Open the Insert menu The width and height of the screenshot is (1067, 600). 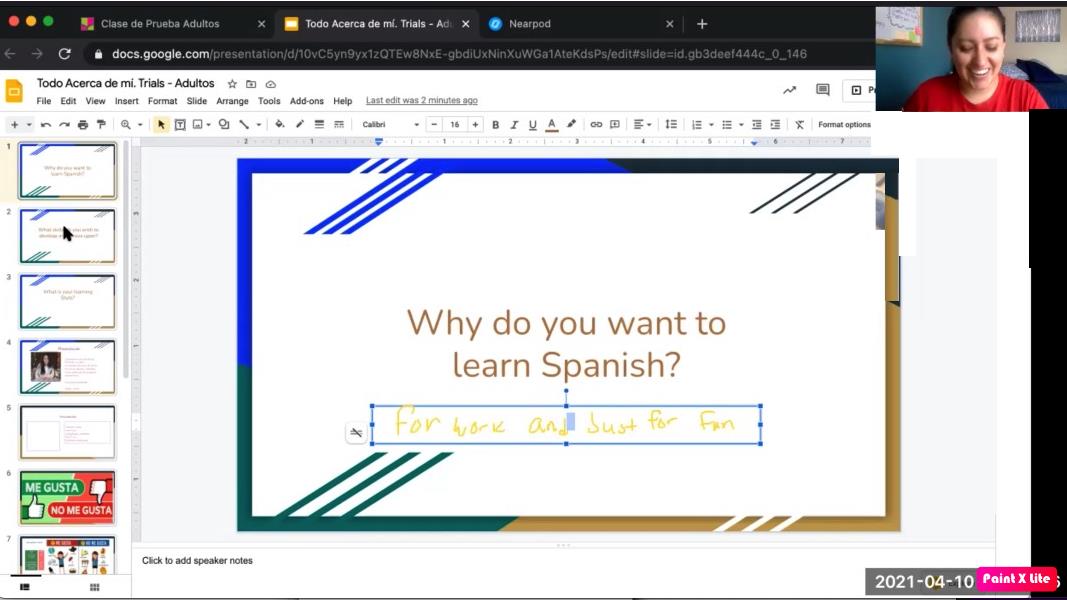click(126, 101)
